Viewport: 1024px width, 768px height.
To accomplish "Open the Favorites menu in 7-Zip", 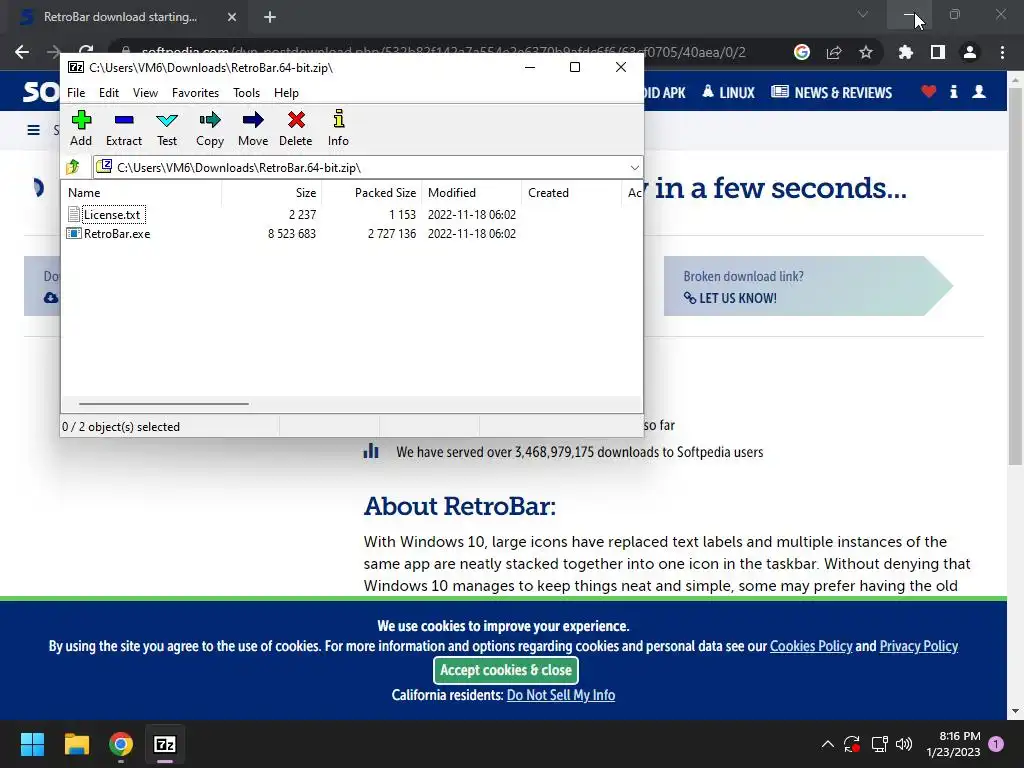I will (x=195, y=93).
